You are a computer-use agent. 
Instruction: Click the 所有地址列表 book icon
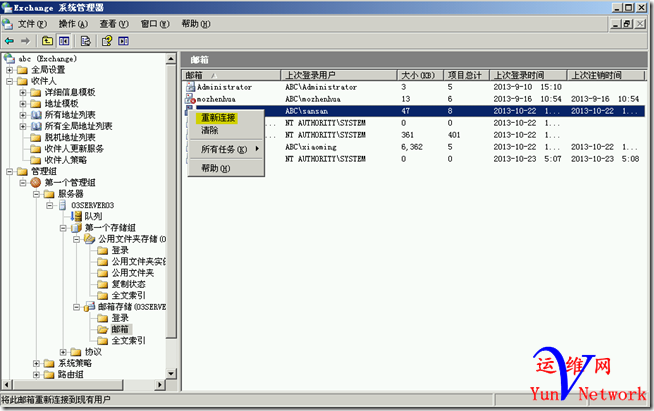pyautogui.click(x=36, y=115)
